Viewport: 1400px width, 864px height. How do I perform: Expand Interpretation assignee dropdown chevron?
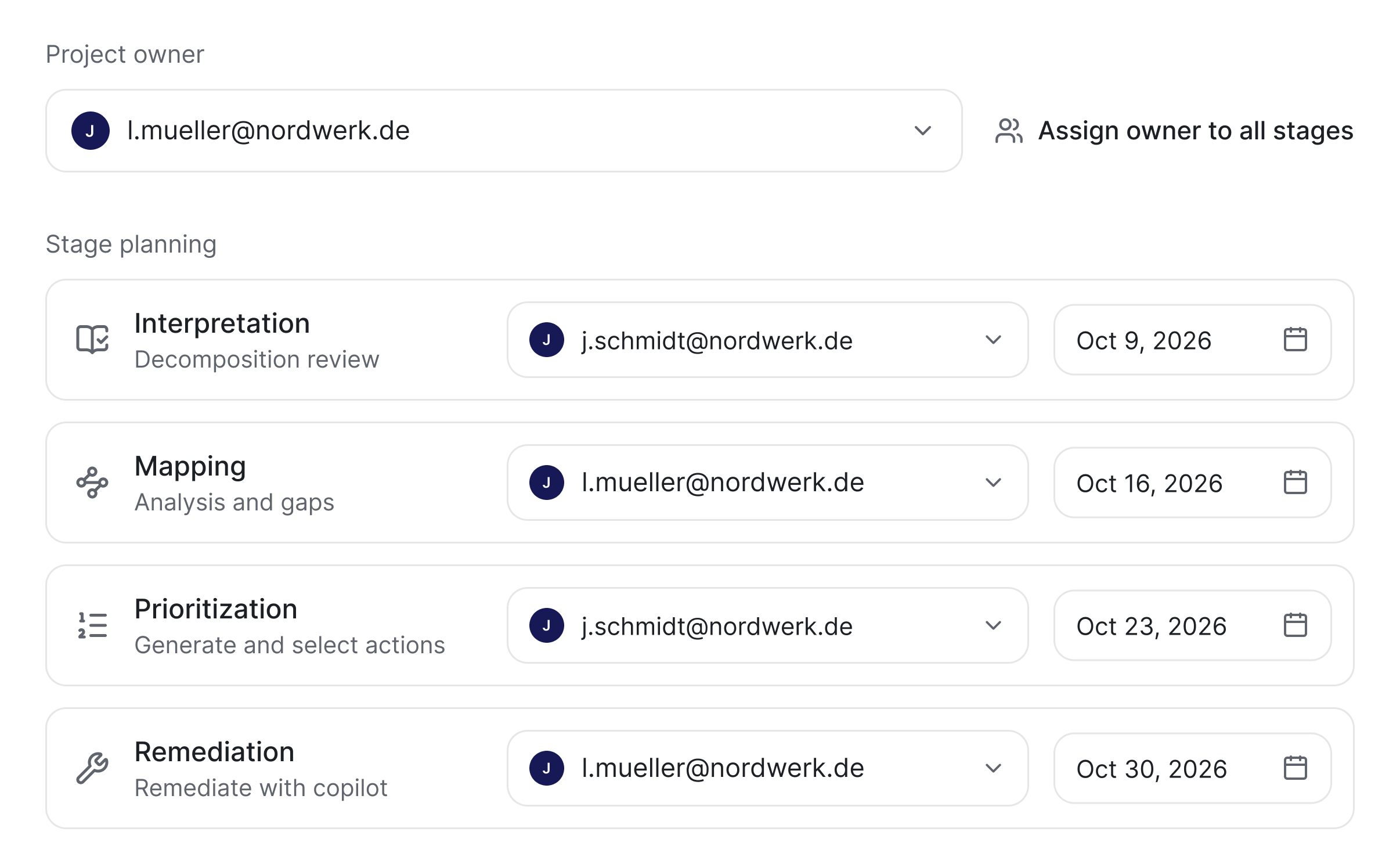[x=994, y=340]
